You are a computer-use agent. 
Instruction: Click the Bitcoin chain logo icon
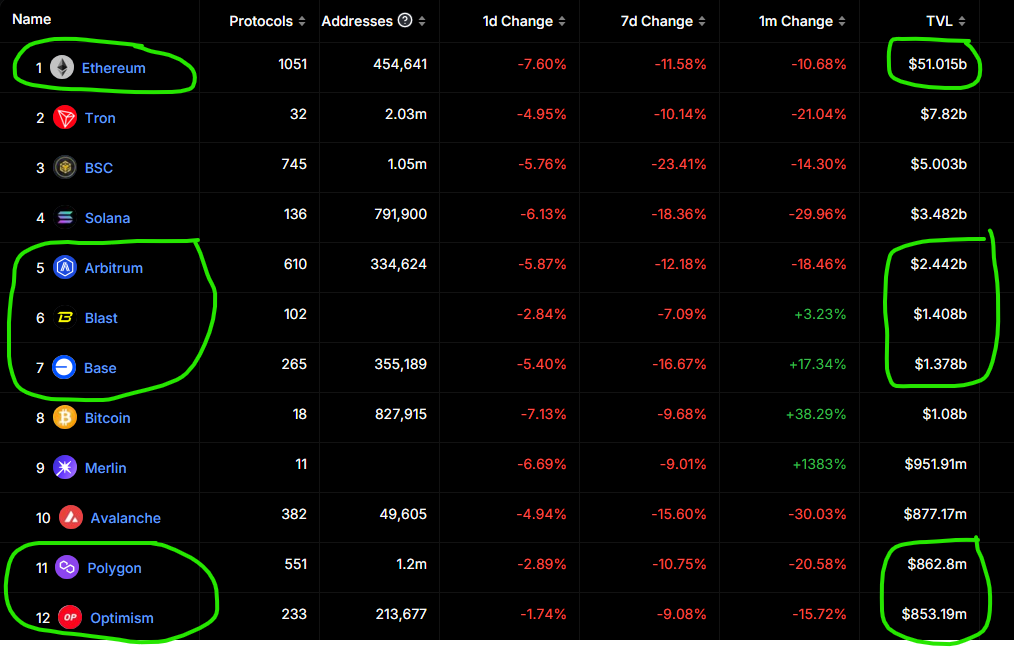click(x=65, y=417)
